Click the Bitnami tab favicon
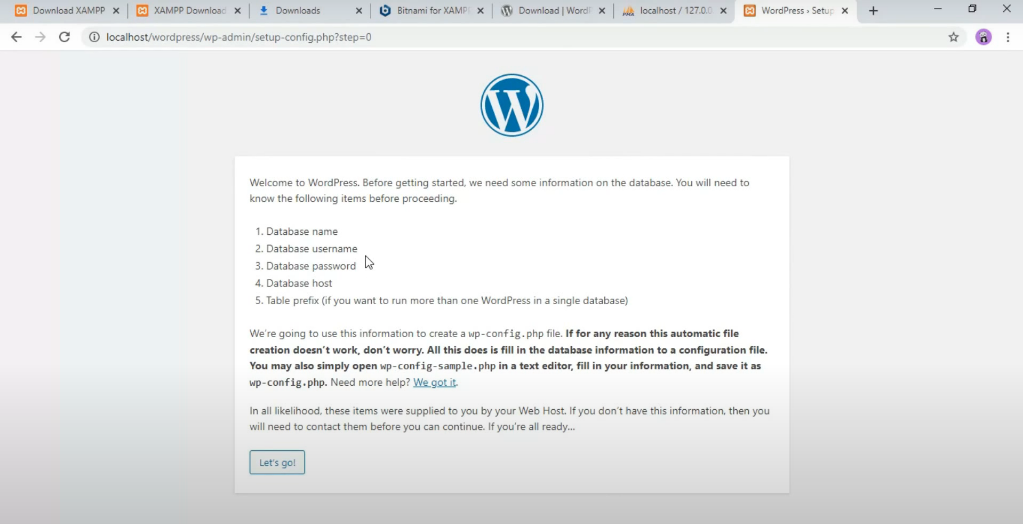This screenshot has width=1023, height=524. pos(385,10)
